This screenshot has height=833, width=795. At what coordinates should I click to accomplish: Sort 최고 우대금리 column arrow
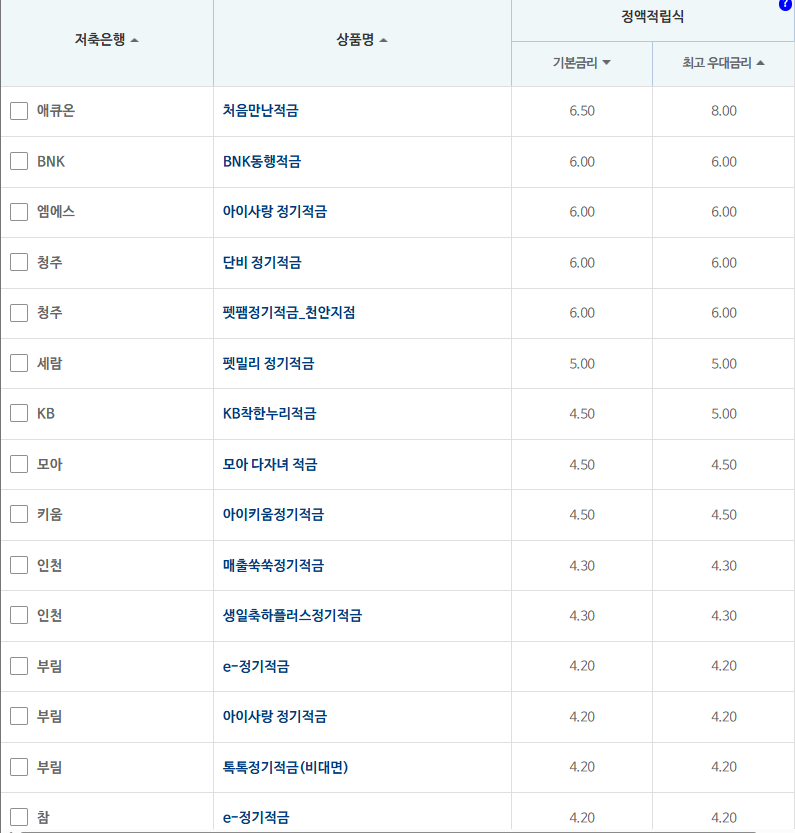pos(760,63)
